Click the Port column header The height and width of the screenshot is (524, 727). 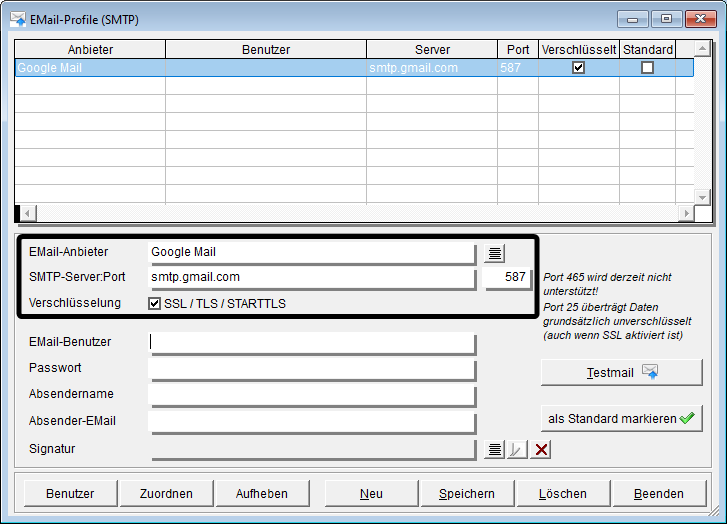click(x=518, y=50)
